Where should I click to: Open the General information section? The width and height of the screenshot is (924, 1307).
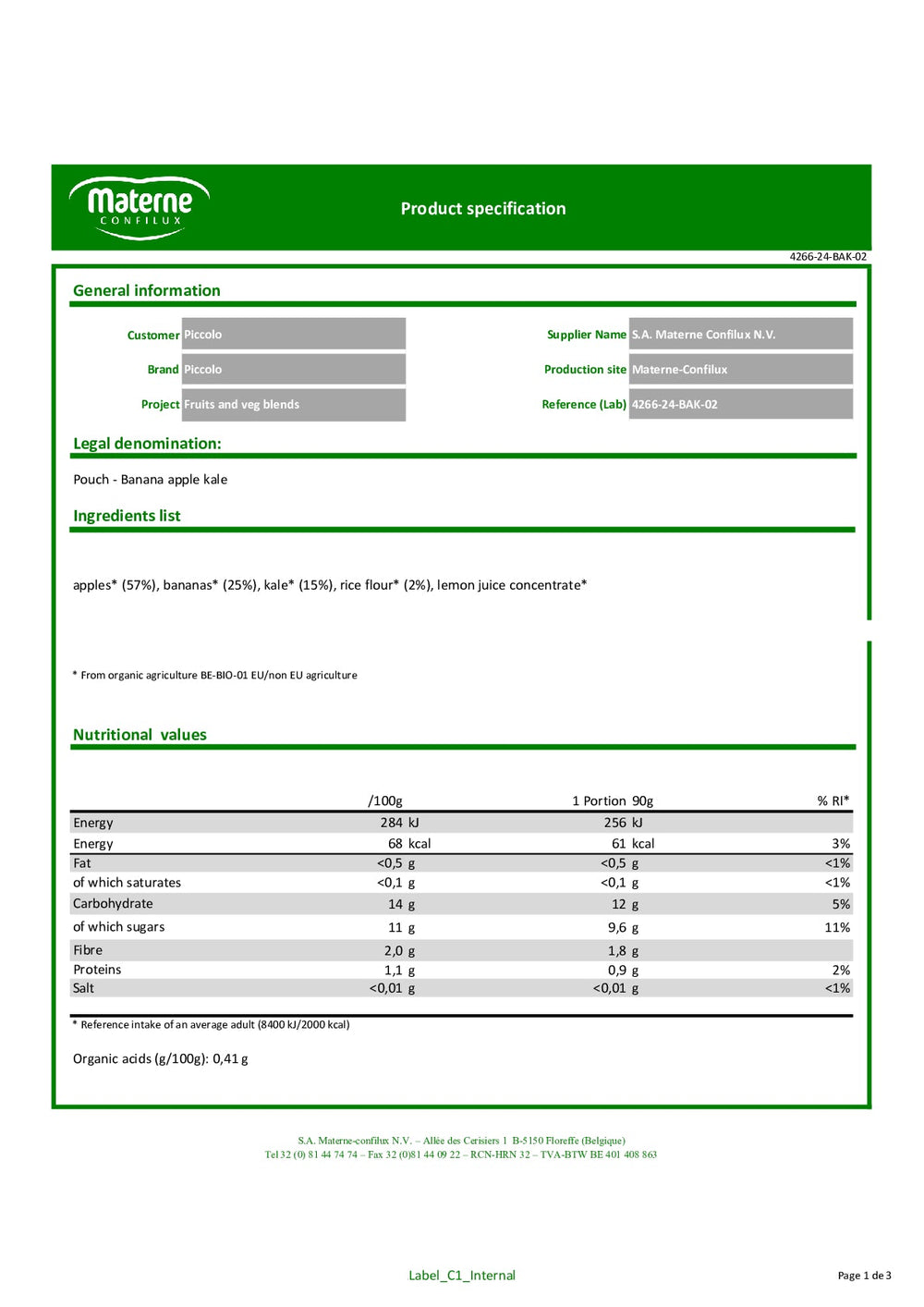pos(147,290)
